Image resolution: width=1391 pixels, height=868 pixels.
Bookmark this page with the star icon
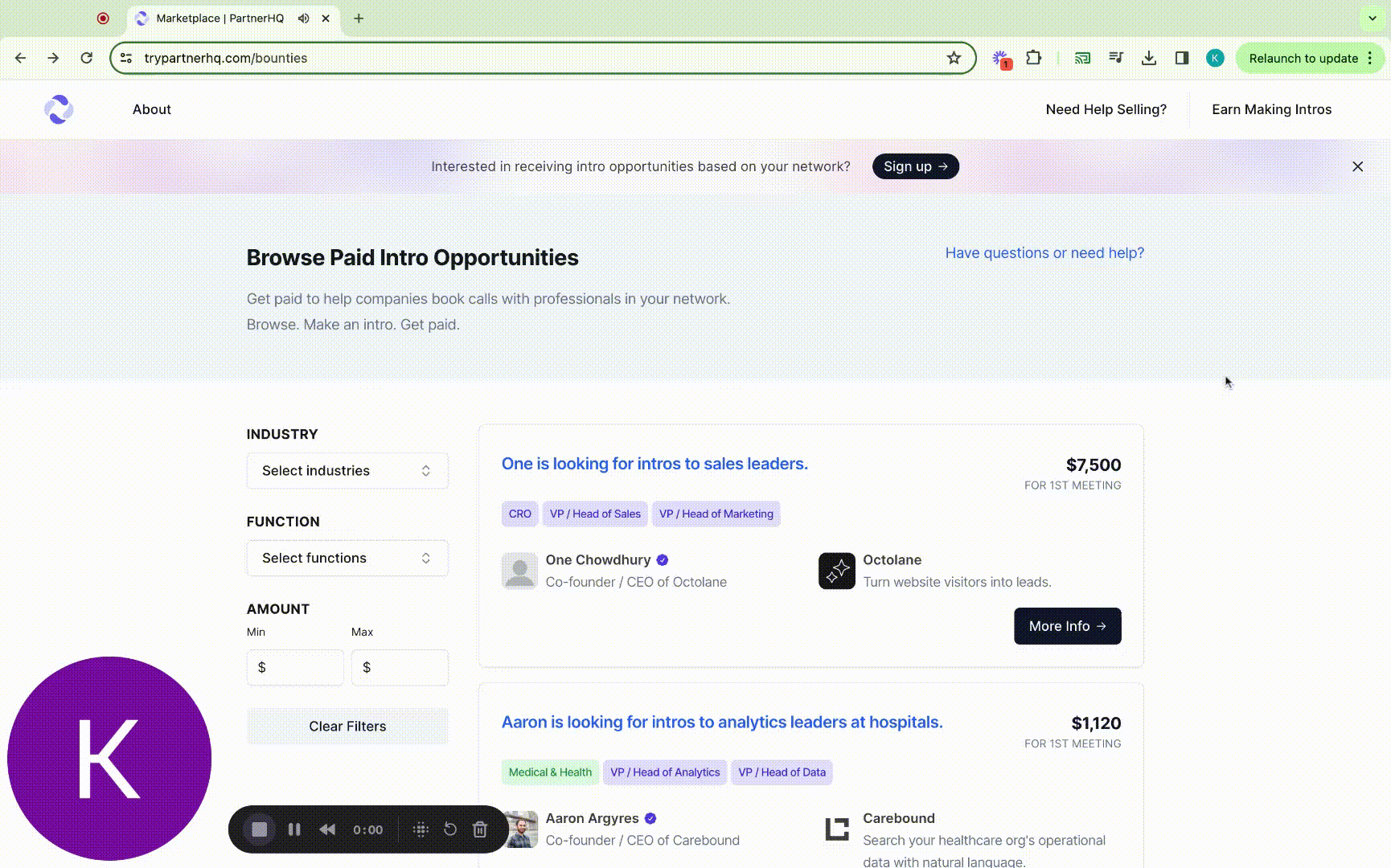coord(954,58)
